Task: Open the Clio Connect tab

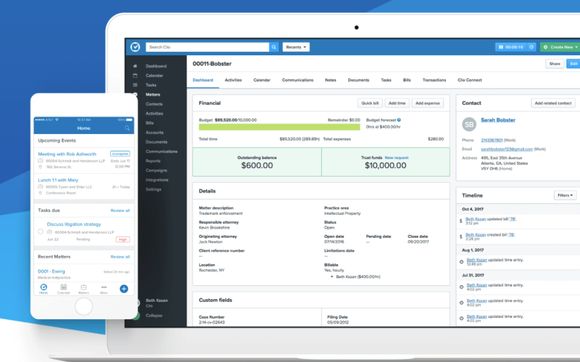Action: (x=469, y=80)
